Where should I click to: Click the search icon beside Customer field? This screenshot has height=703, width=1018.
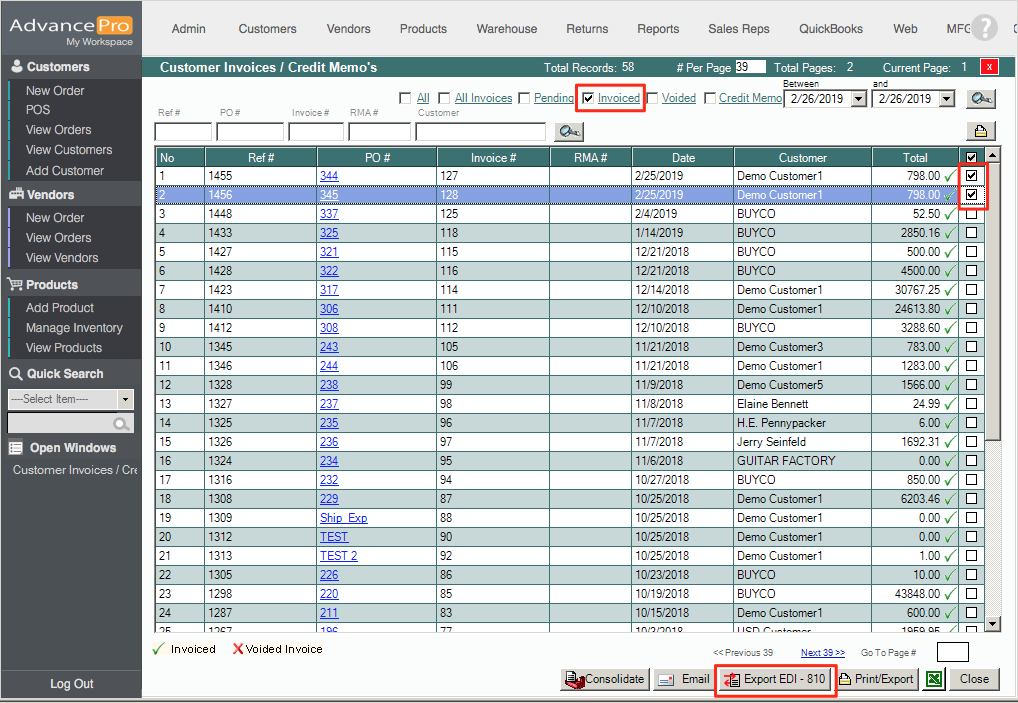(569, 132)
